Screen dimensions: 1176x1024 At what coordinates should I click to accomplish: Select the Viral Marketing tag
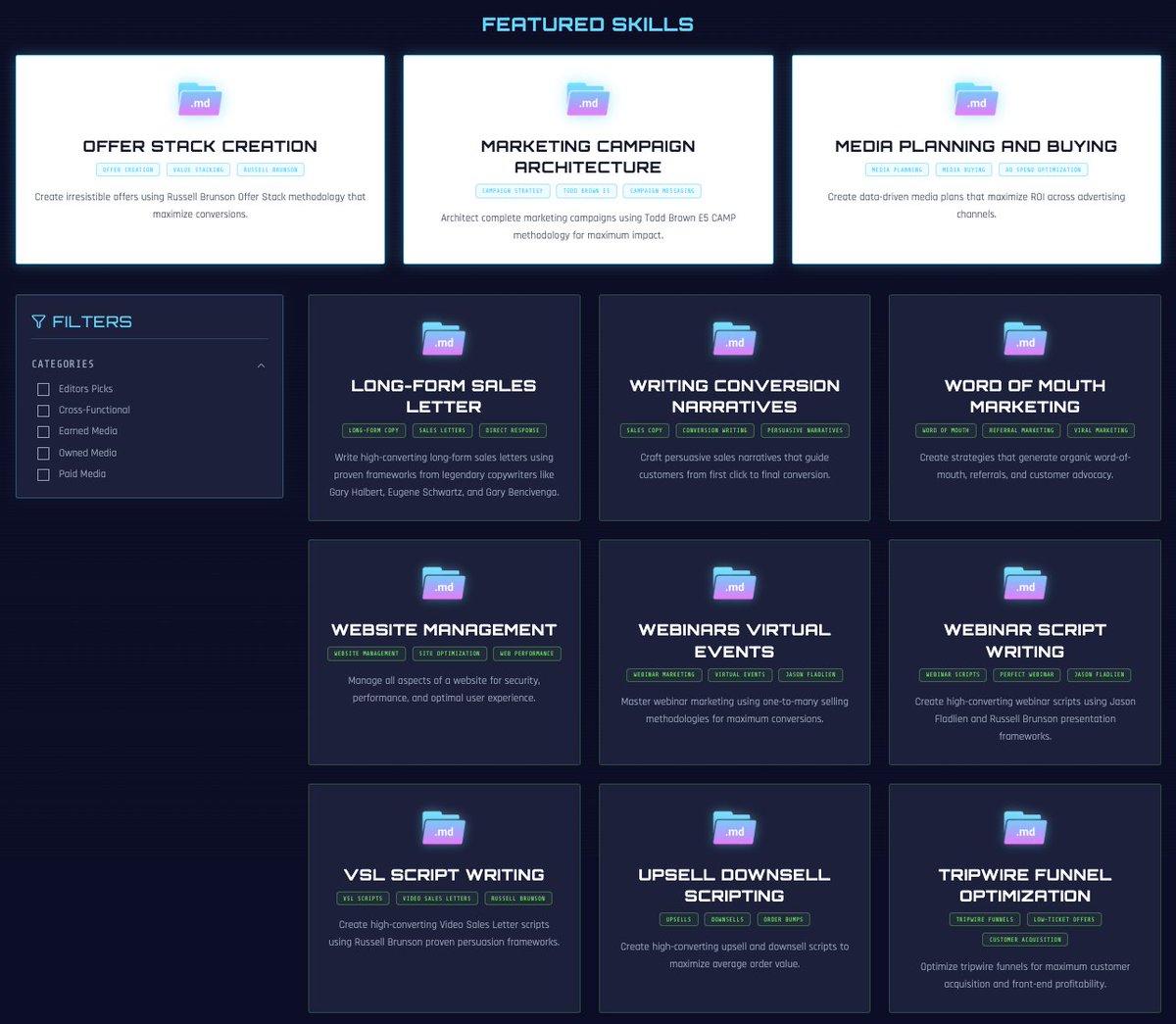click(1102, 430)
